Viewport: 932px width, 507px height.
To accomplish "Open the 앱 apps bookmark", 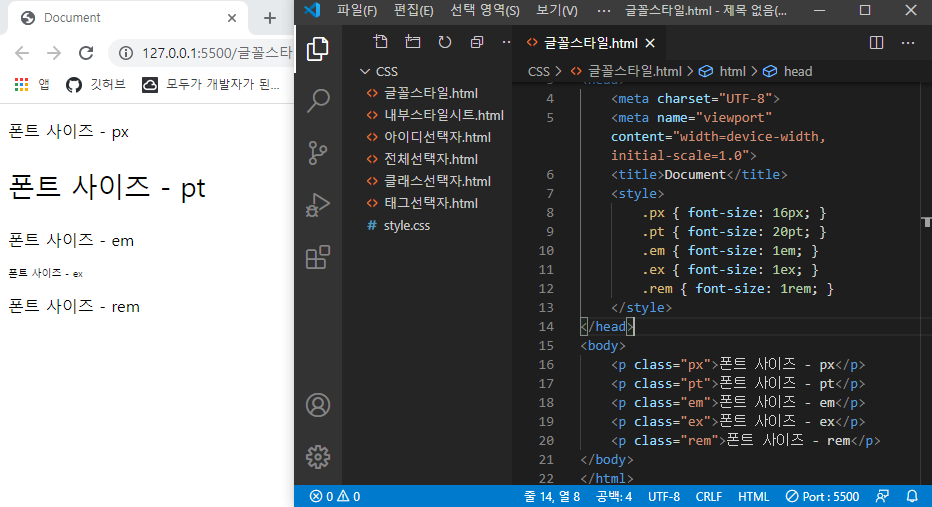I will click(32, 84).
